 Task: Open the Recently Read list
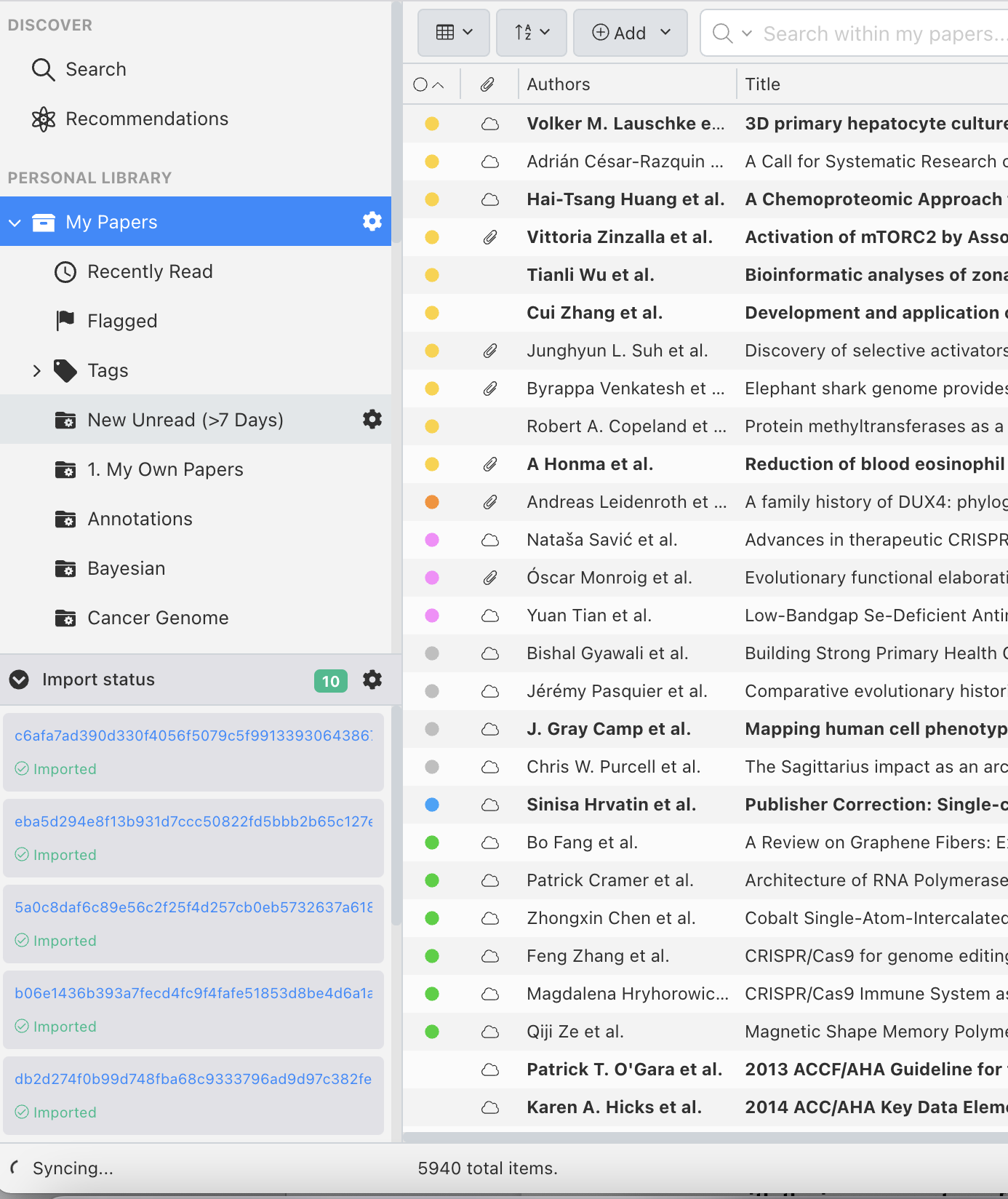pyautogui.click(x=150, y=272)
